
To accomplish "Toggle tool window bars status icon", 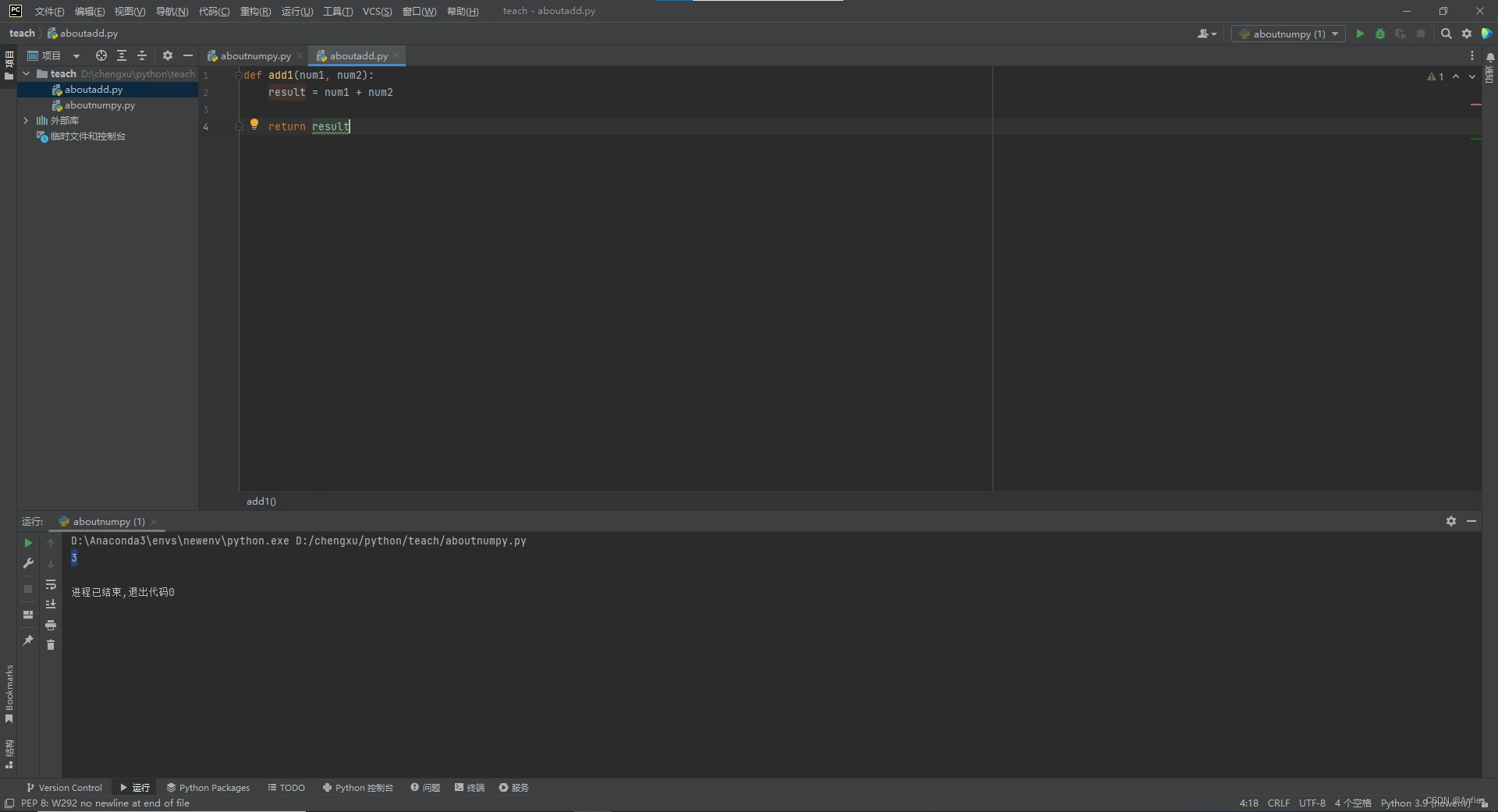I will coord(9,803).
